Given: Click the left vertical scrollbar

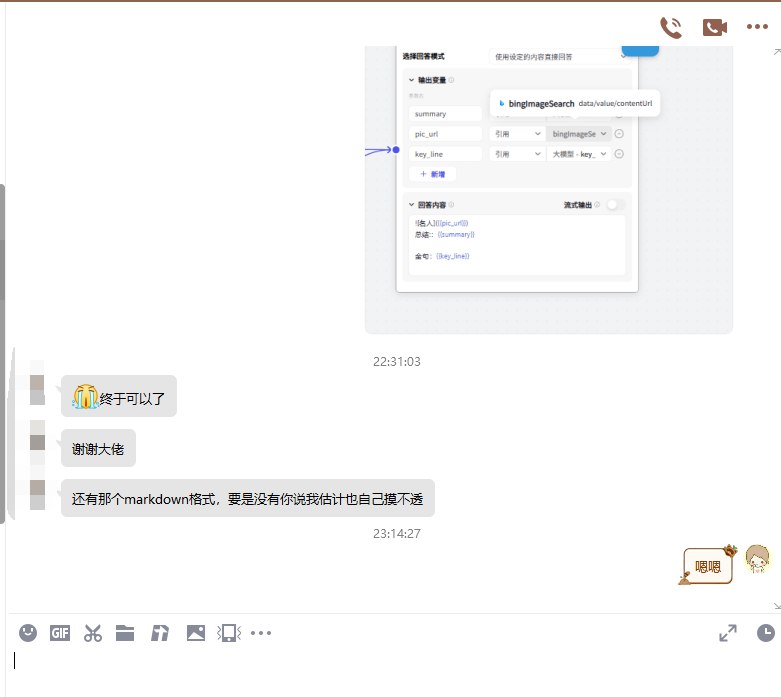Looking at the screenshot, I should point(2,354).
